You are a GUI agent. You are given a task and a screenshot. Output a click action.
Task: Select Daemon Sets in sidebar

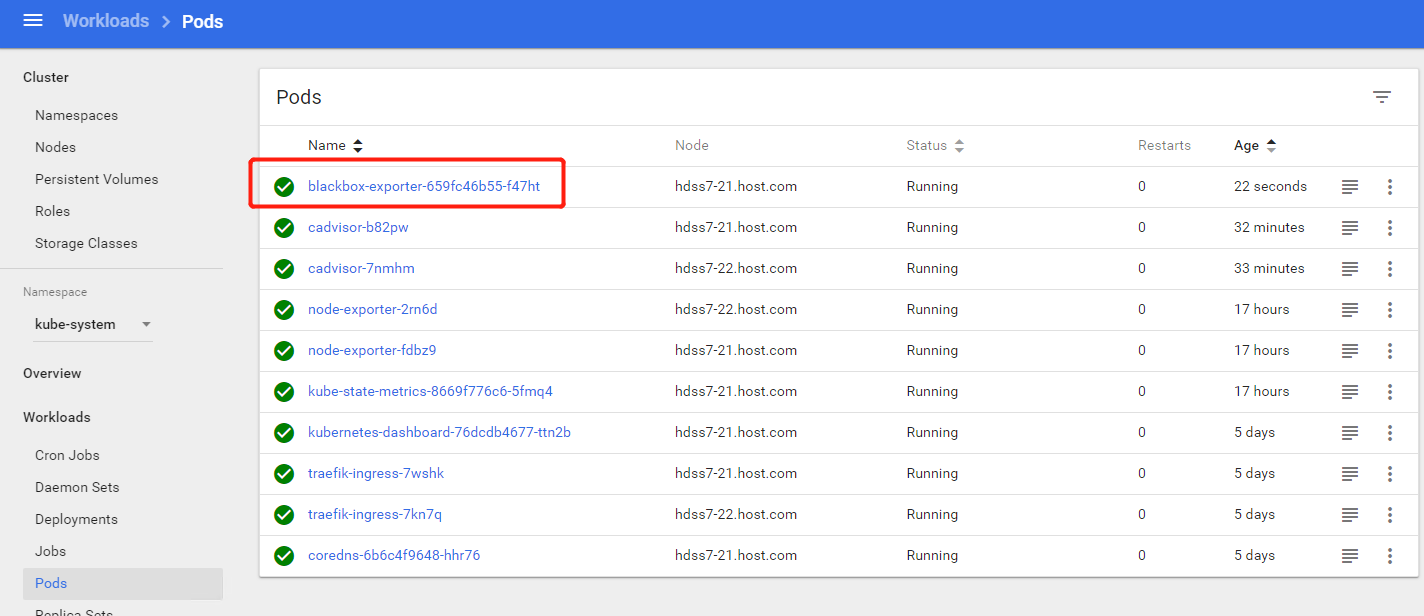77,488
